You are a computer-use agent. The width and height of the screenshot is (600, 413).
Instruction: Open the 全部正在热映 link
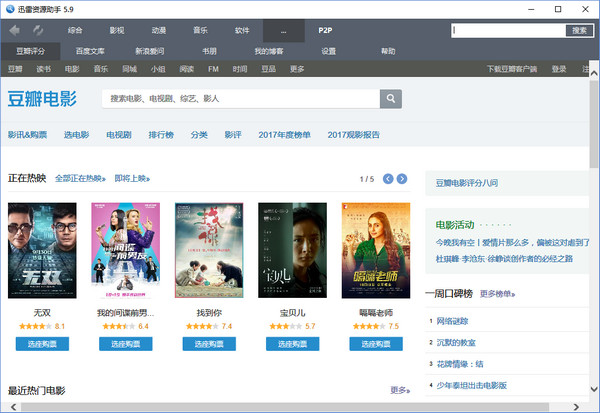click(x=80, y=179)
